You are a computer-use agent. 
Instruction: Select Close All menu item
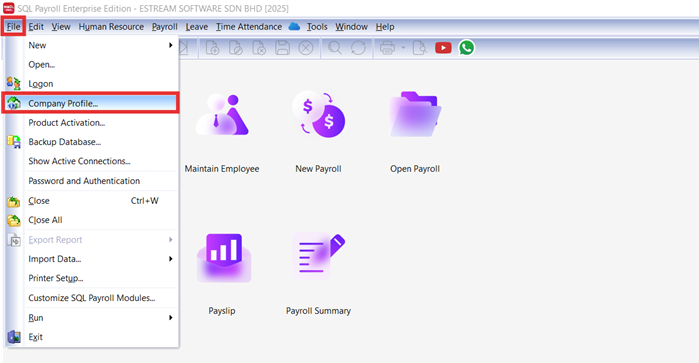[91, 220]
